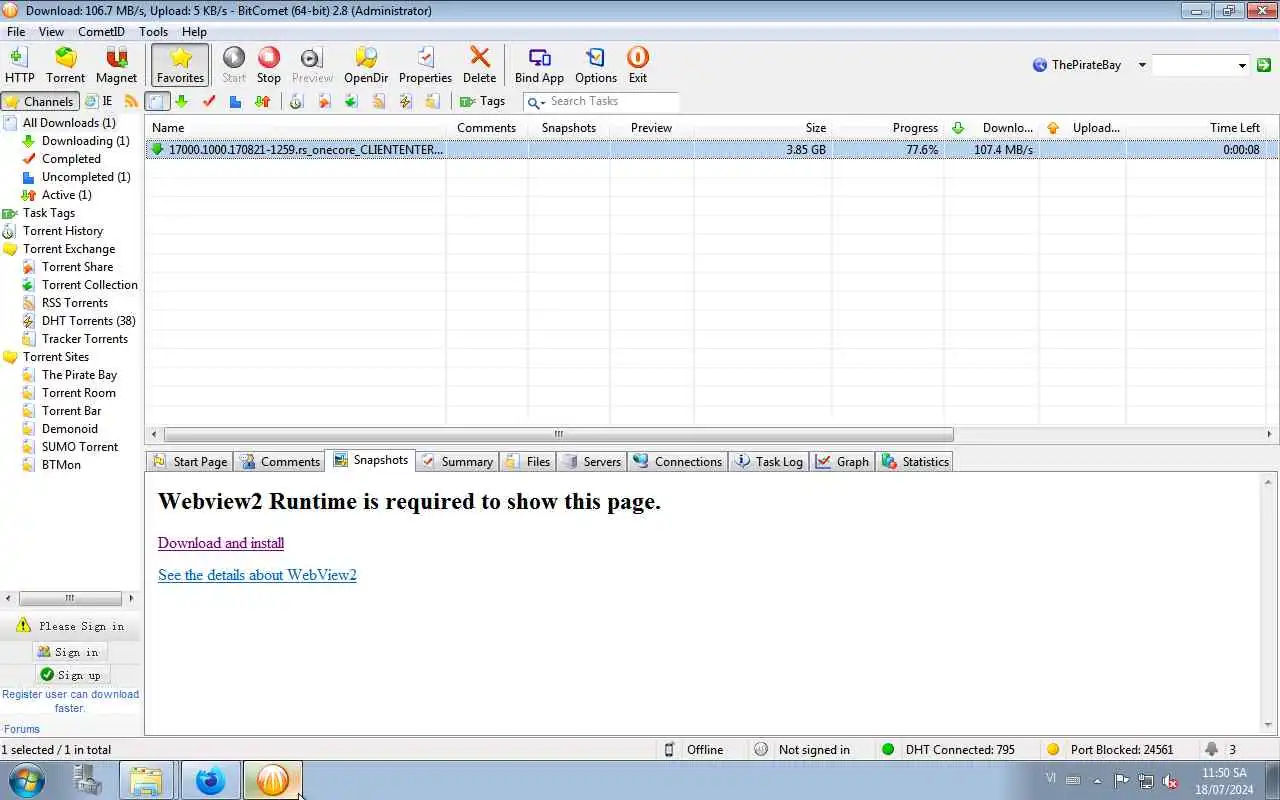Exit BitComet via toolbar icon
Viewport: 1280px width, 800px height.
point(637,65)
